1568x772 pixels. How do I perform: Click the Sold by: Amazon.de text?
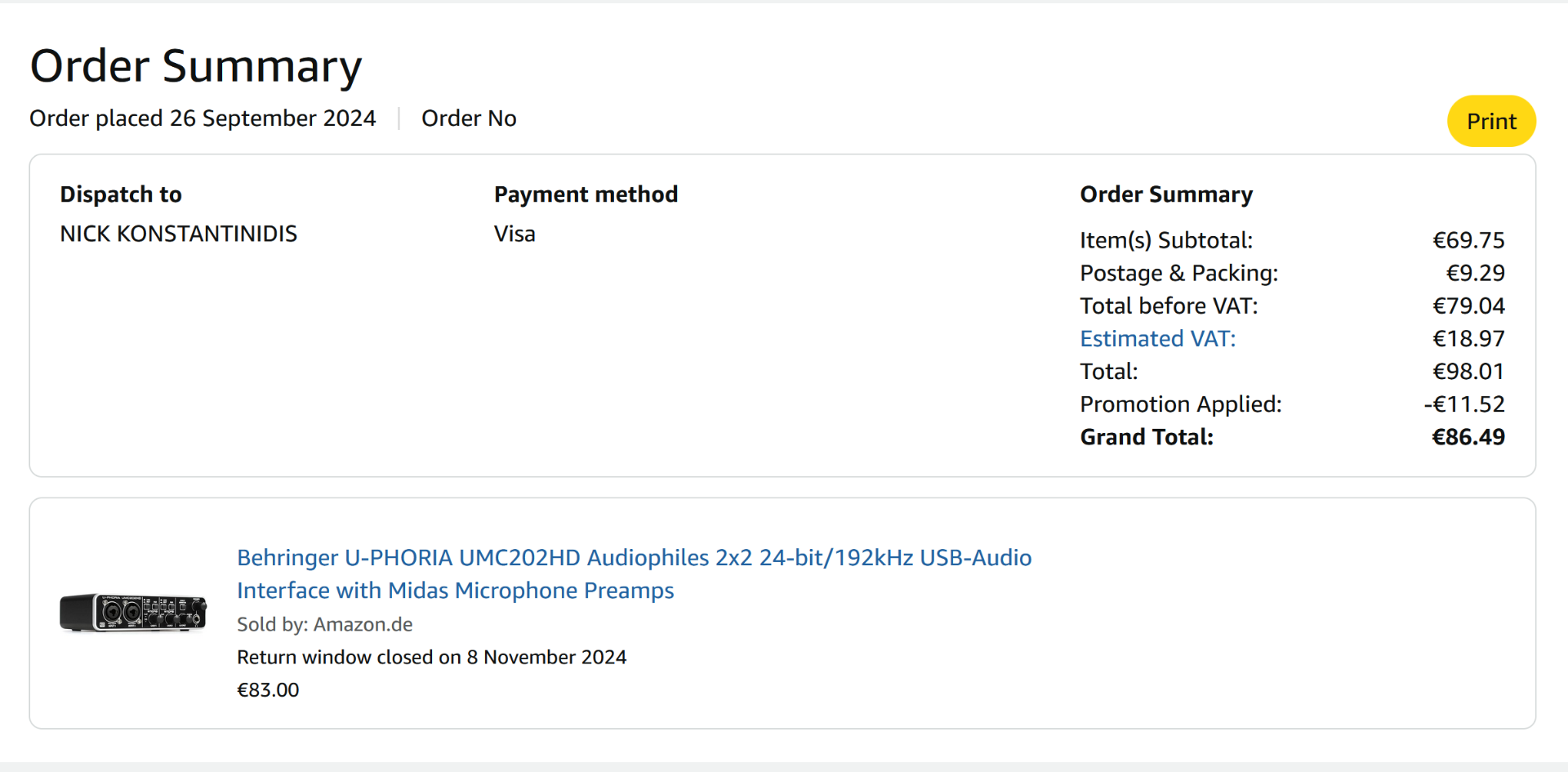coord(324,624)
